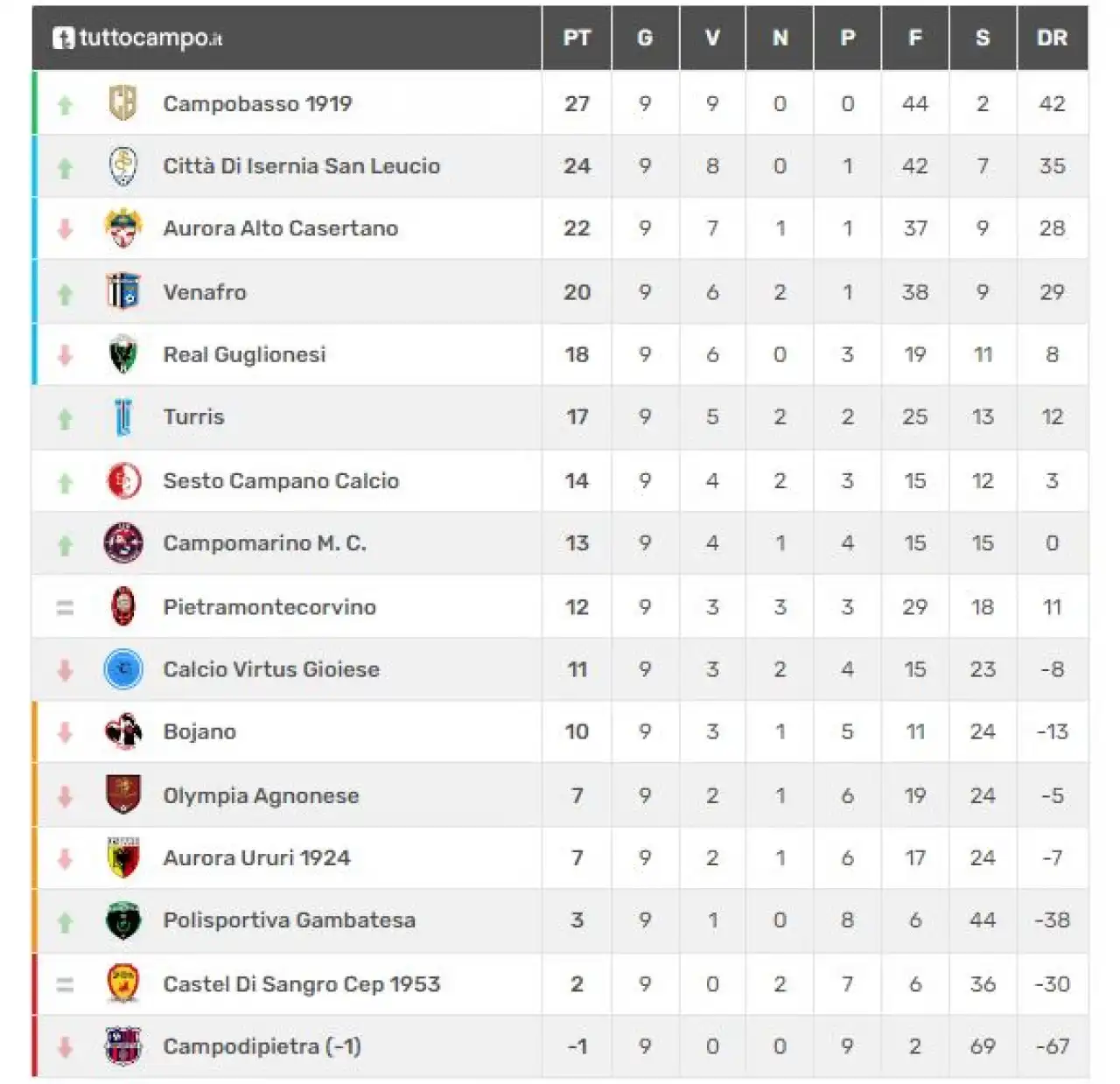Viewport: 1120px width, 1084px height.
Task: Click the Aurora Ururi 1924 crest
Action: (123, 857)
